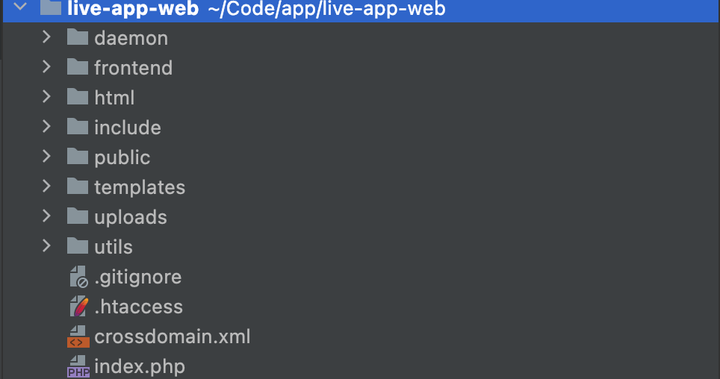Screen dimensions: 720x379
Task: Click the templates folder icon
Action: [77, 187]
